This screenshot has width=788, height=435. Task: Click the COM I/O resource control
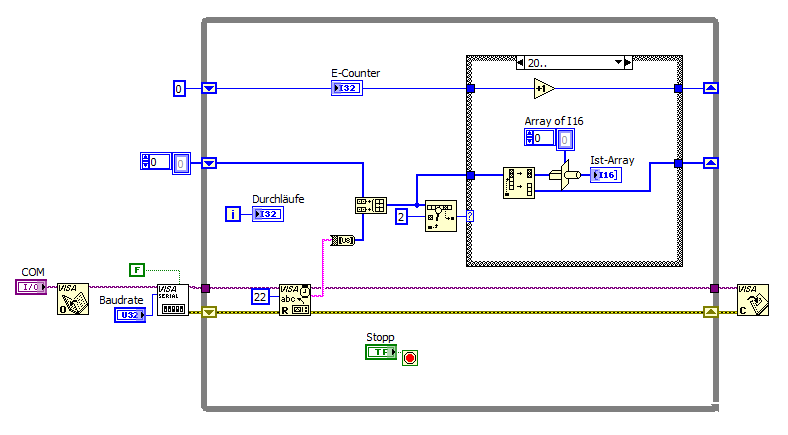[31, 287]
